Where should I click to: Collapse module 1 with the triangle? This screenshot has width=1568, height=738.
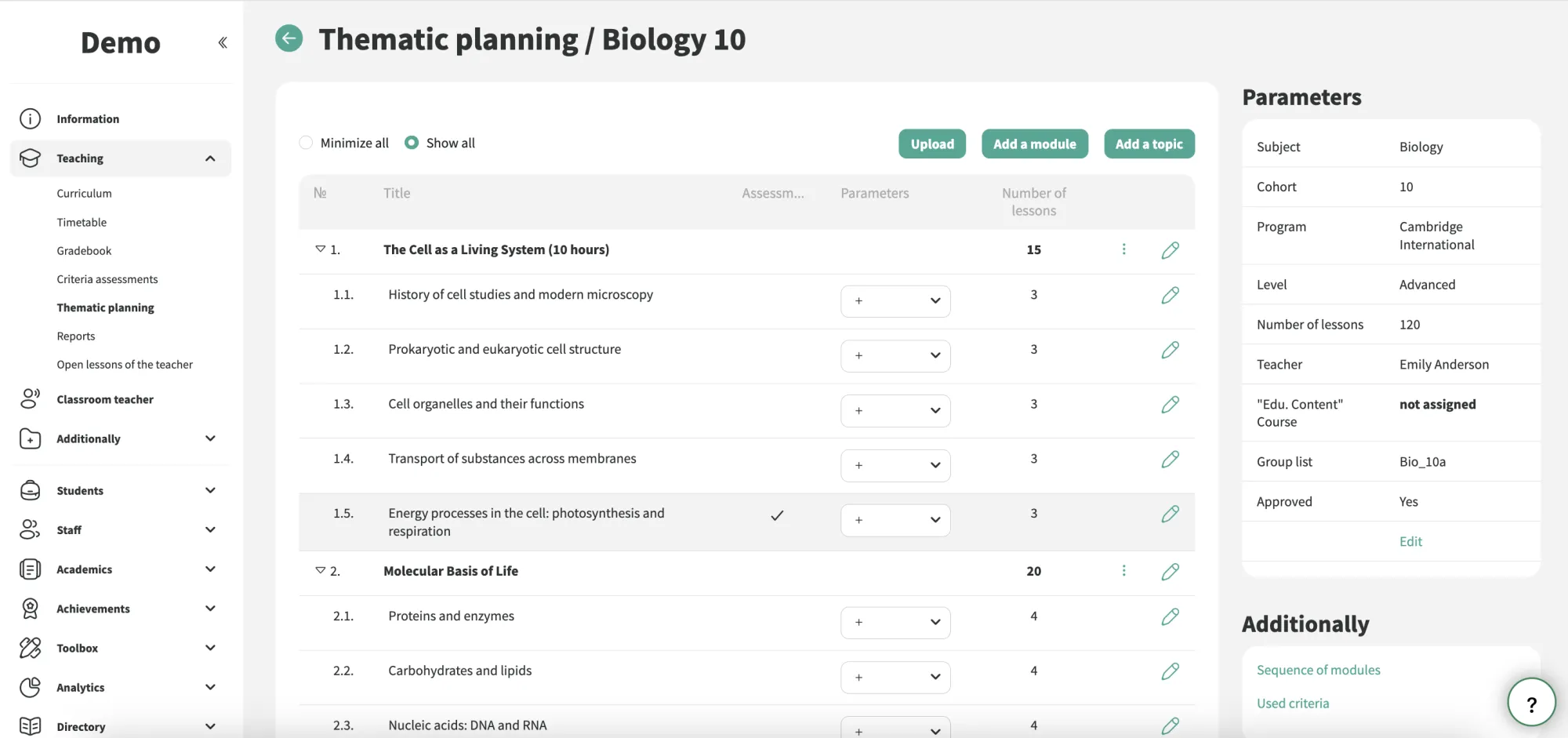[x=320, y=249]
